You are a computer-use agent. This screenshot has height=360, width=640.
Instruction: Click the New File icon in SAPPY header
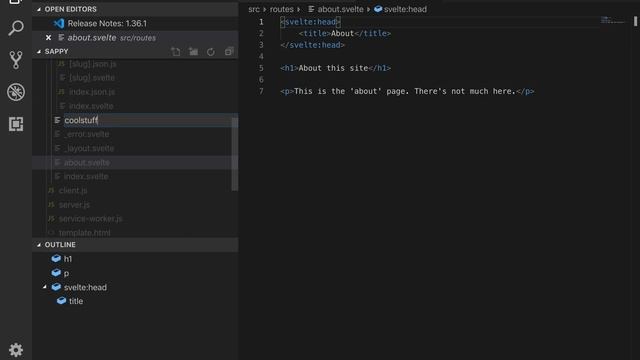point(176,51)
